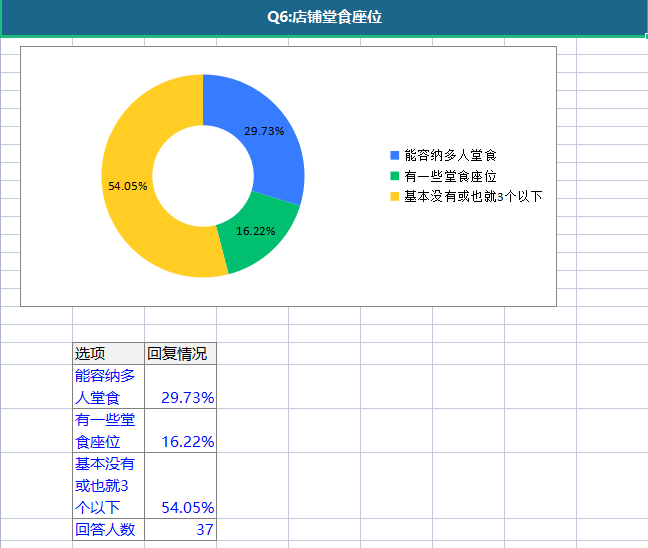Select table cell 能容纳多人堂食
This screenshot has height=548, width=648.
108,386
